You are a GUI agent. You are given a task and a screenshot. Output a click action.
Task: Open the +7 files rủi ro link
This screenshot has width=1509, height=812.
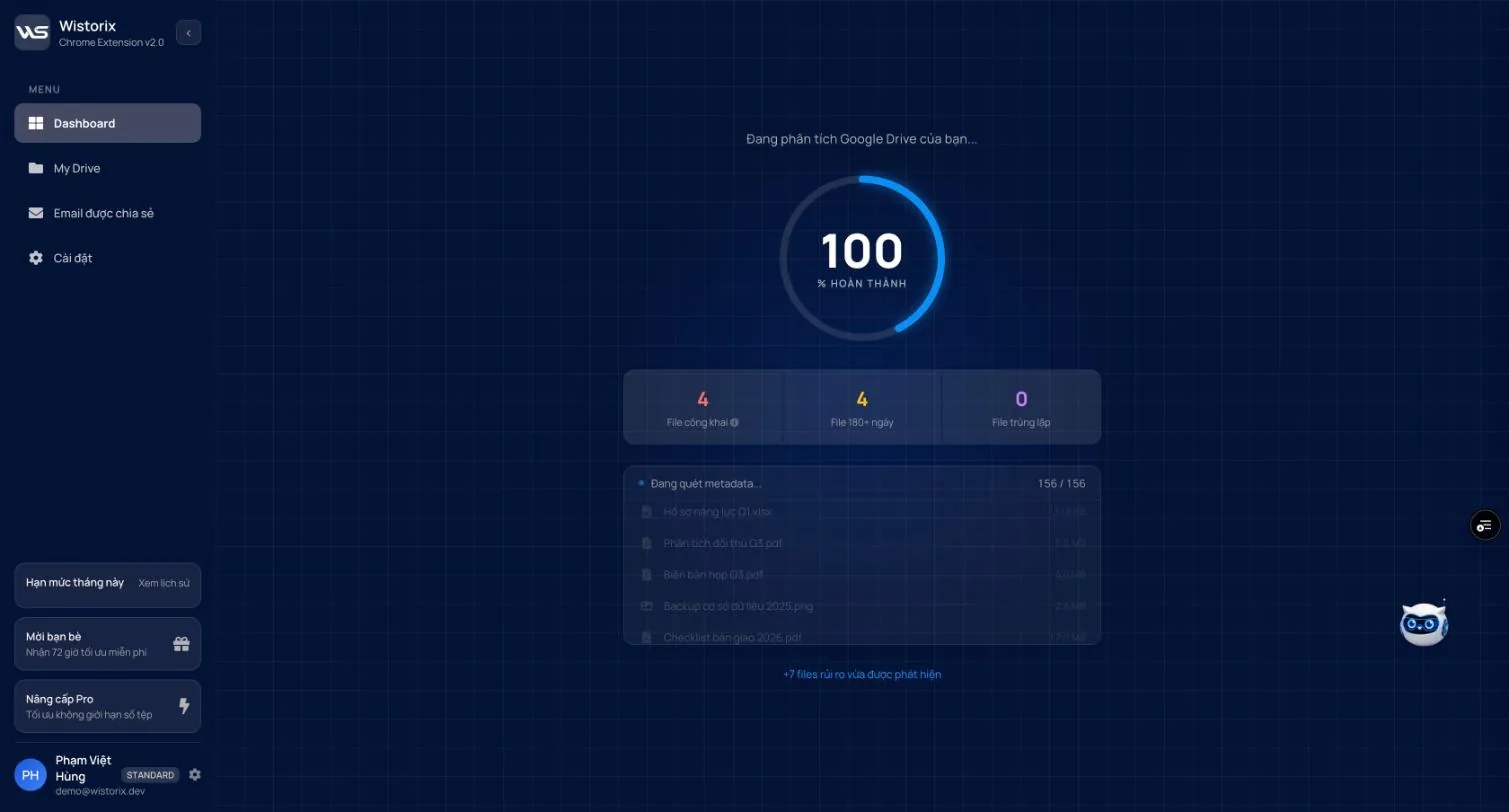coord(862,674)
